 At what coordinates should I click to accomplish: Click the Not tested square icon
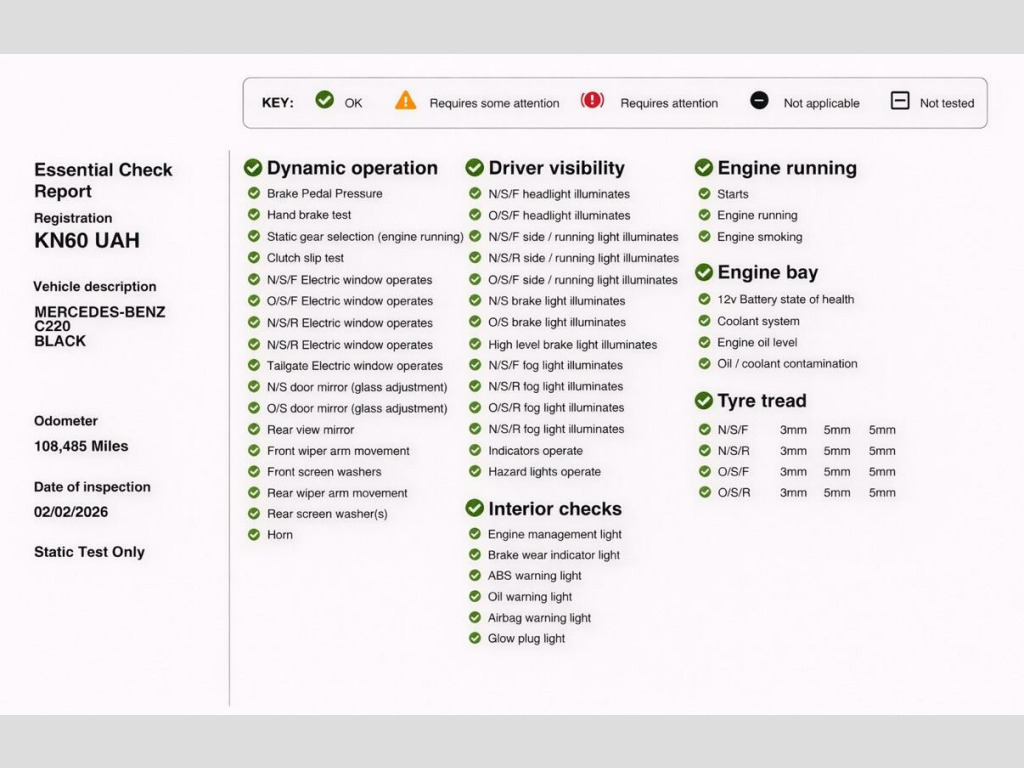pyautogui.click(x=900, y=101)
